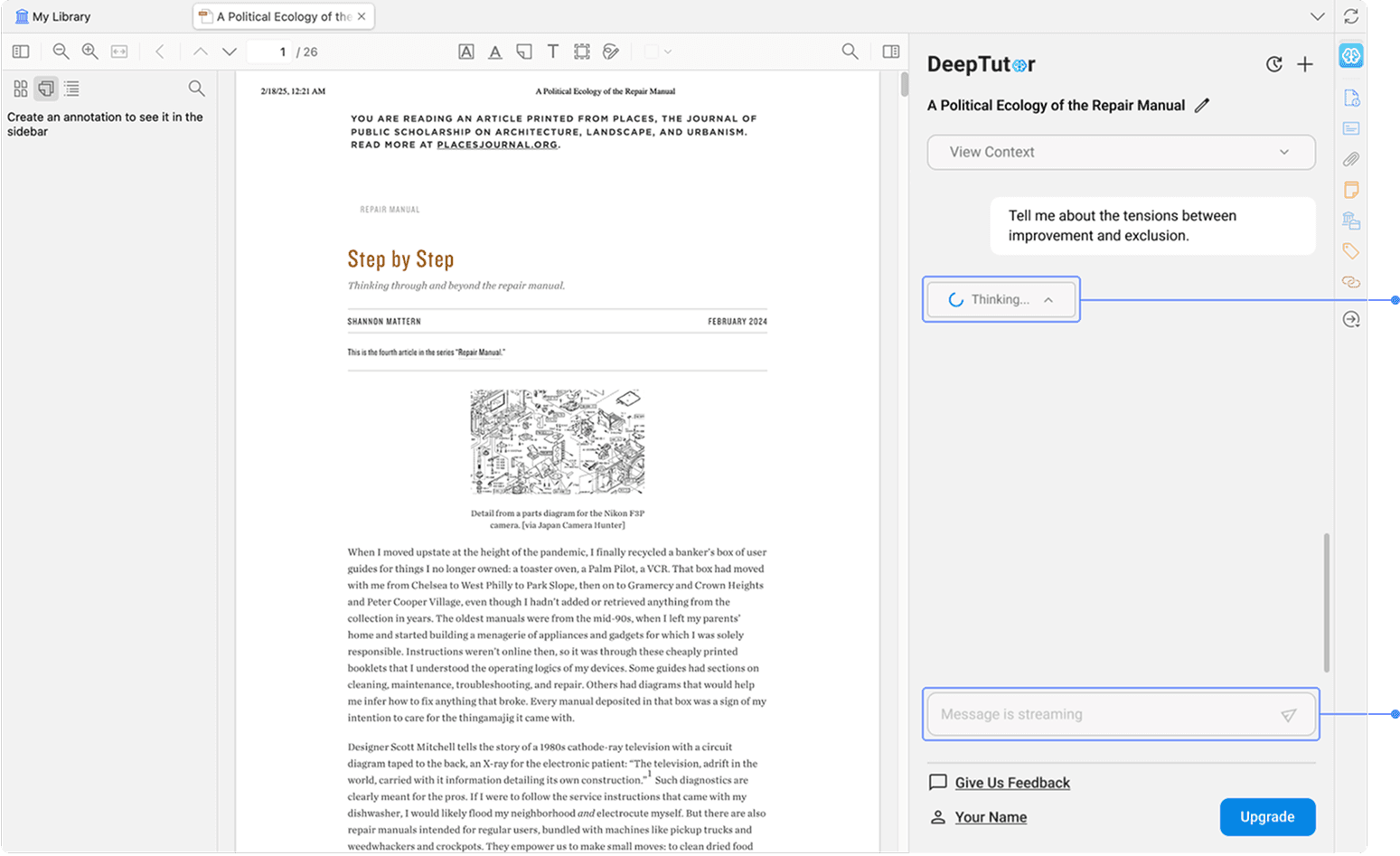Jump to Info section icon
The image size is (1400, 856).
[x=1351, y=98]
